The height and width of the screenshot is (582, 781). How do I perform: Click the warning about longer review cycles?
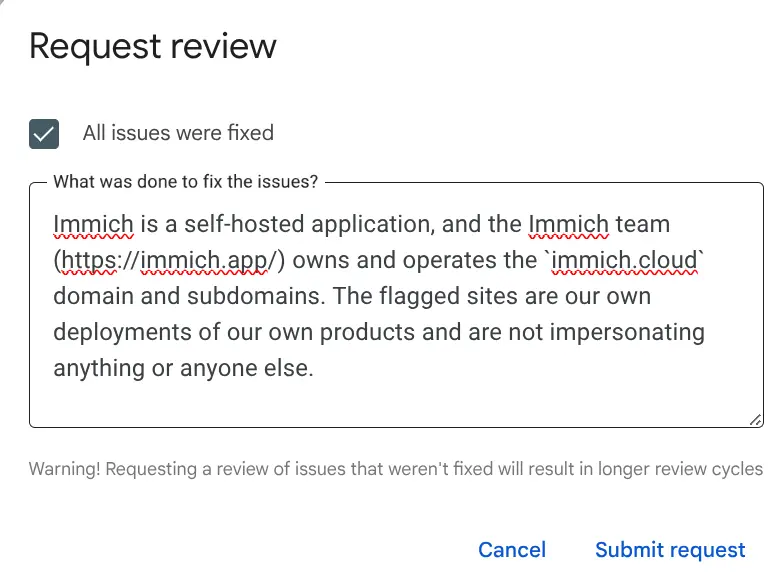396,469
